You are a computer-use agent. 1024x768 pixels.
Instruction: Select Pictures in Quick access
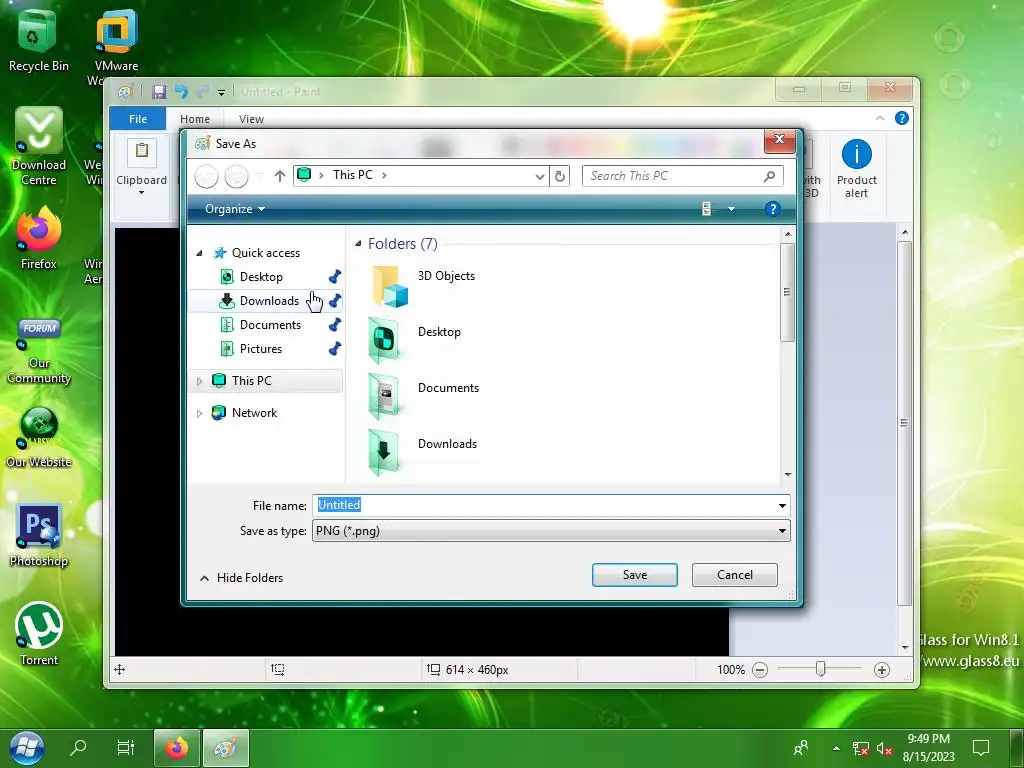pyautogui.click(x=261, y=349)
